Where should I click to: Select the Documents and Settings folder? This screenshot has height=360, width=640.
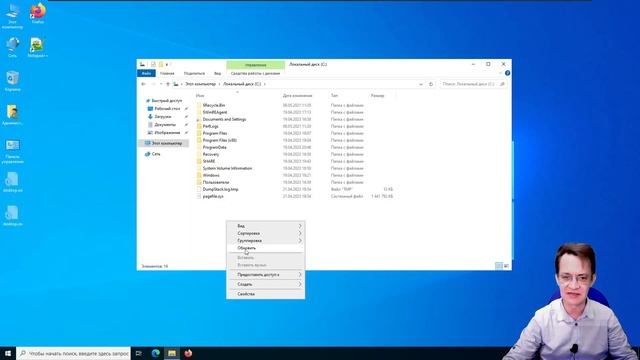pyautogui.click(x=224, y=119)
